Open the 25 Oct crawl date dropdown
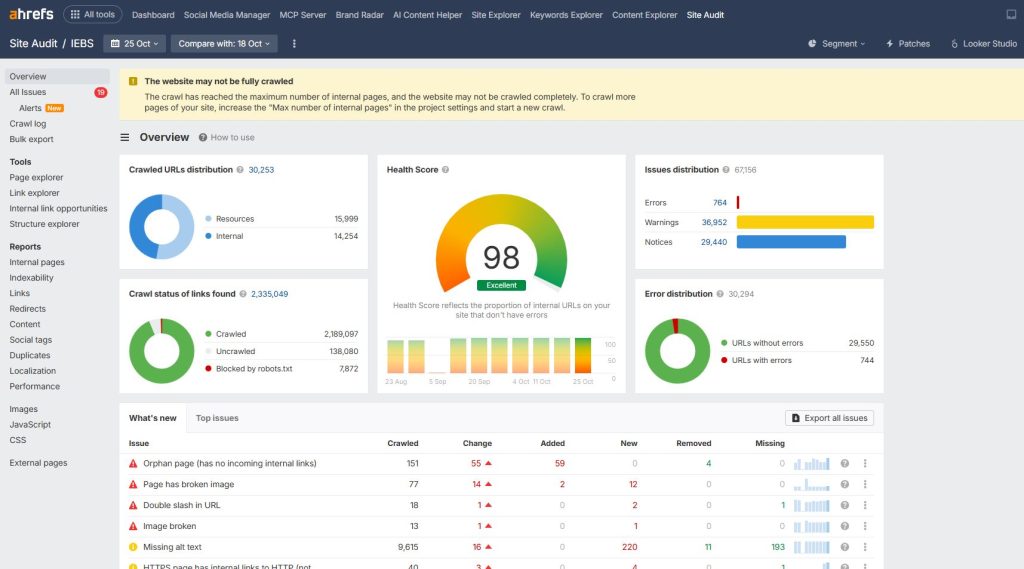 pos(134,44)
